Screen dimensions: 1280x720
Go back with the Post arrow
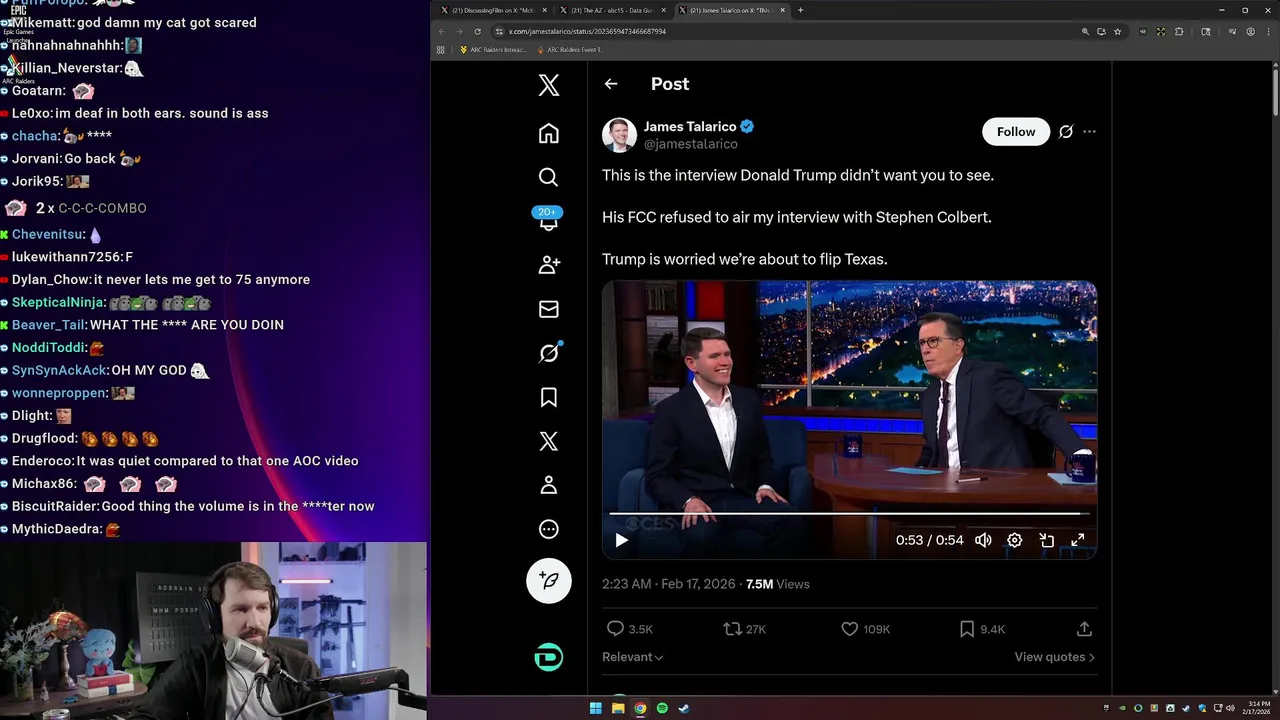[611, 84]
